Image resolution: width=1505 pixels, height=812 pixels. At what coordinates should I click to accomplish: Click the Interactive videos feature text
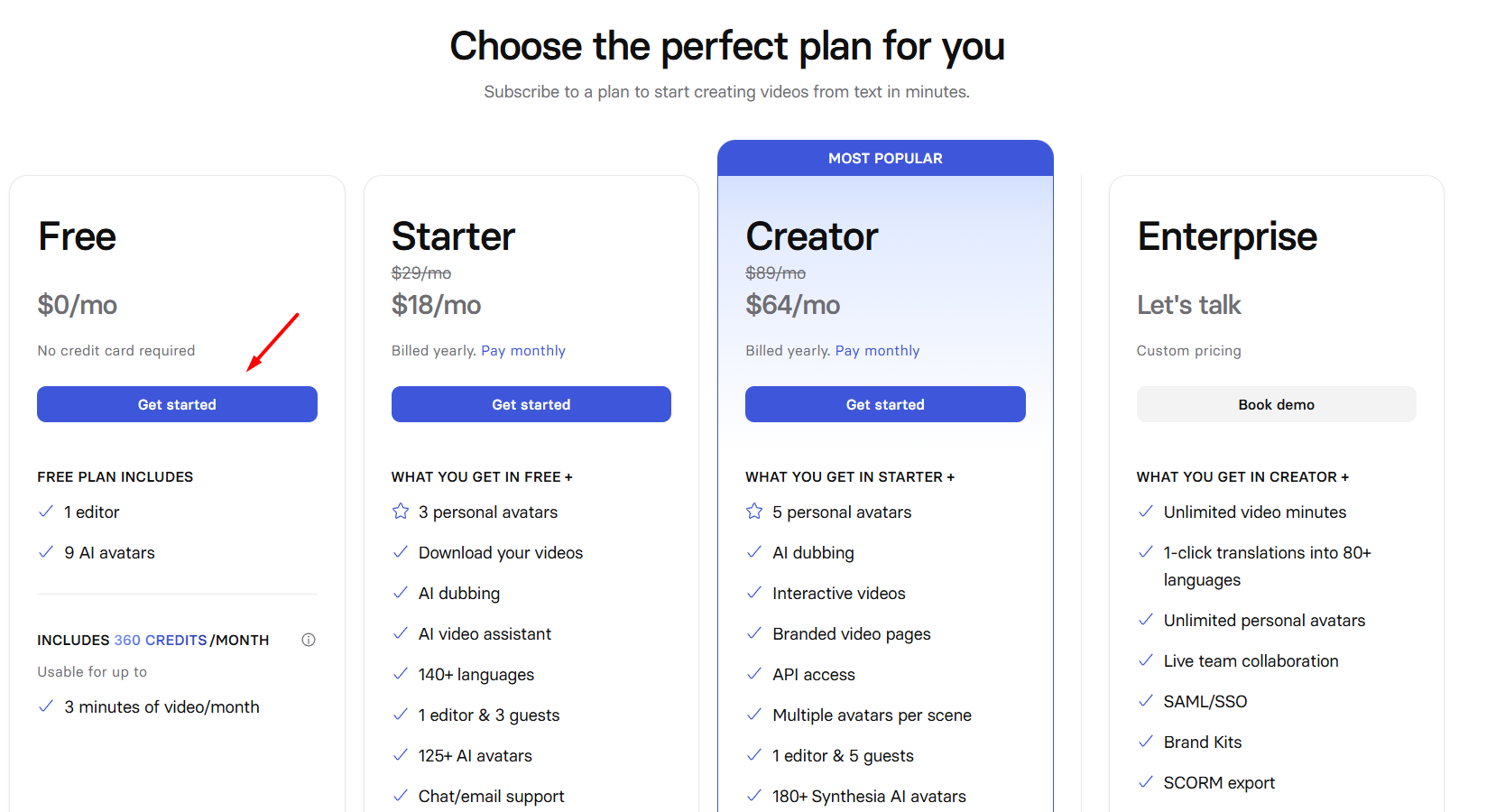(x=839, y=593)
